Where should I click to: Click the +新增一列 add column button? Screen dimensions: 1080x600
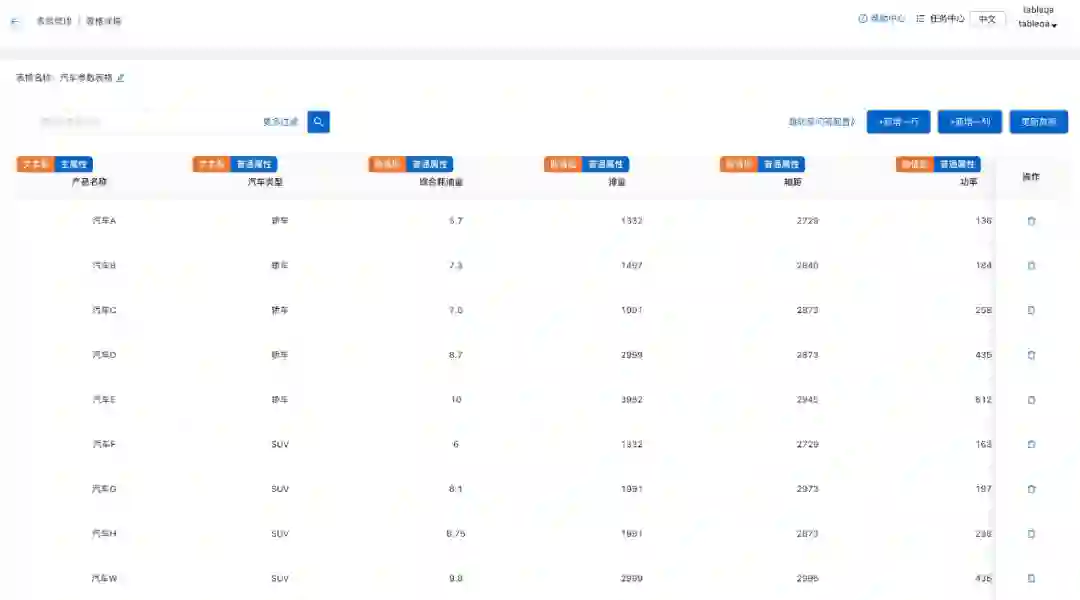point(970,122)
